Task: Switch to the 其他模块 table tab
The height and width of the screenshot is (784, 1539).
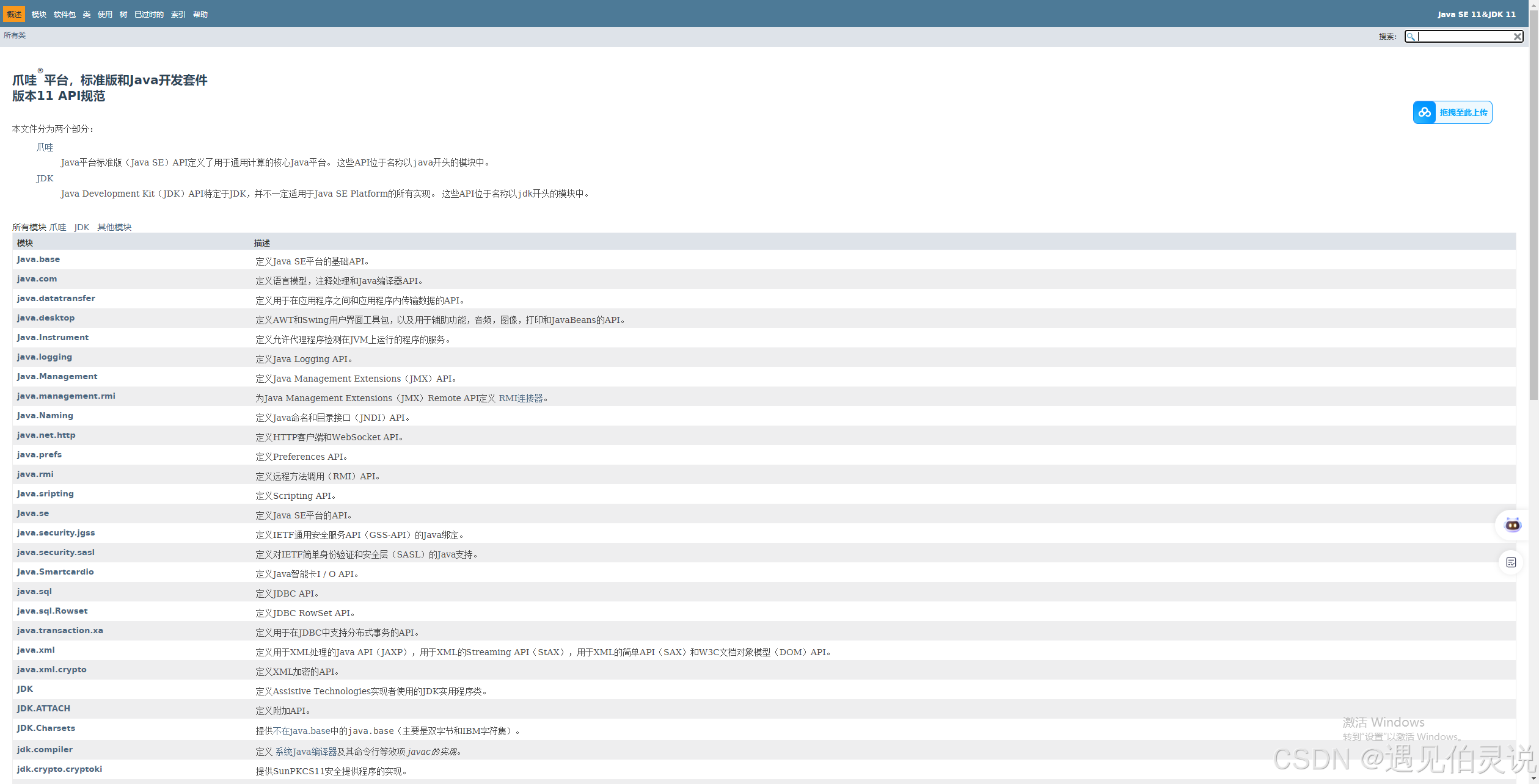Action: pyautogui.click(x=114, y=227)
